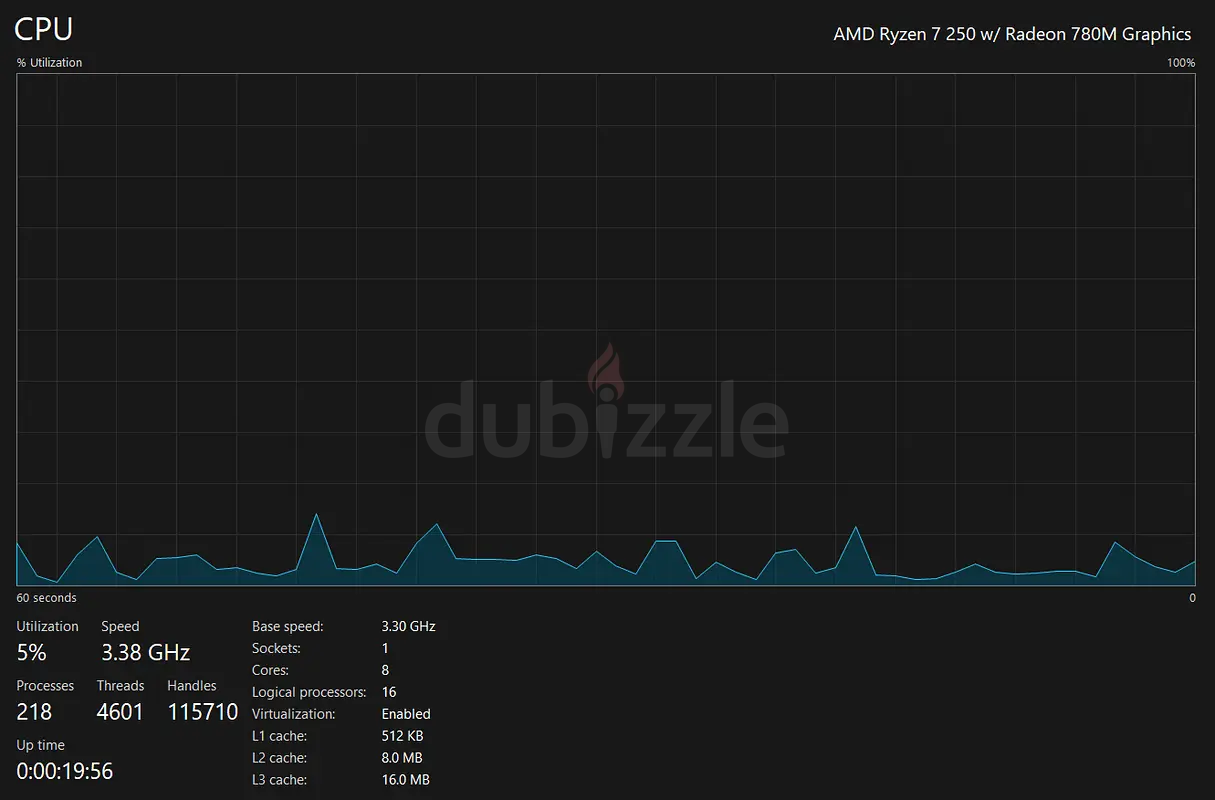Click the CPU heading
Image resolution: width=1215 pixels, height=800 pixels.
[44, 28]
